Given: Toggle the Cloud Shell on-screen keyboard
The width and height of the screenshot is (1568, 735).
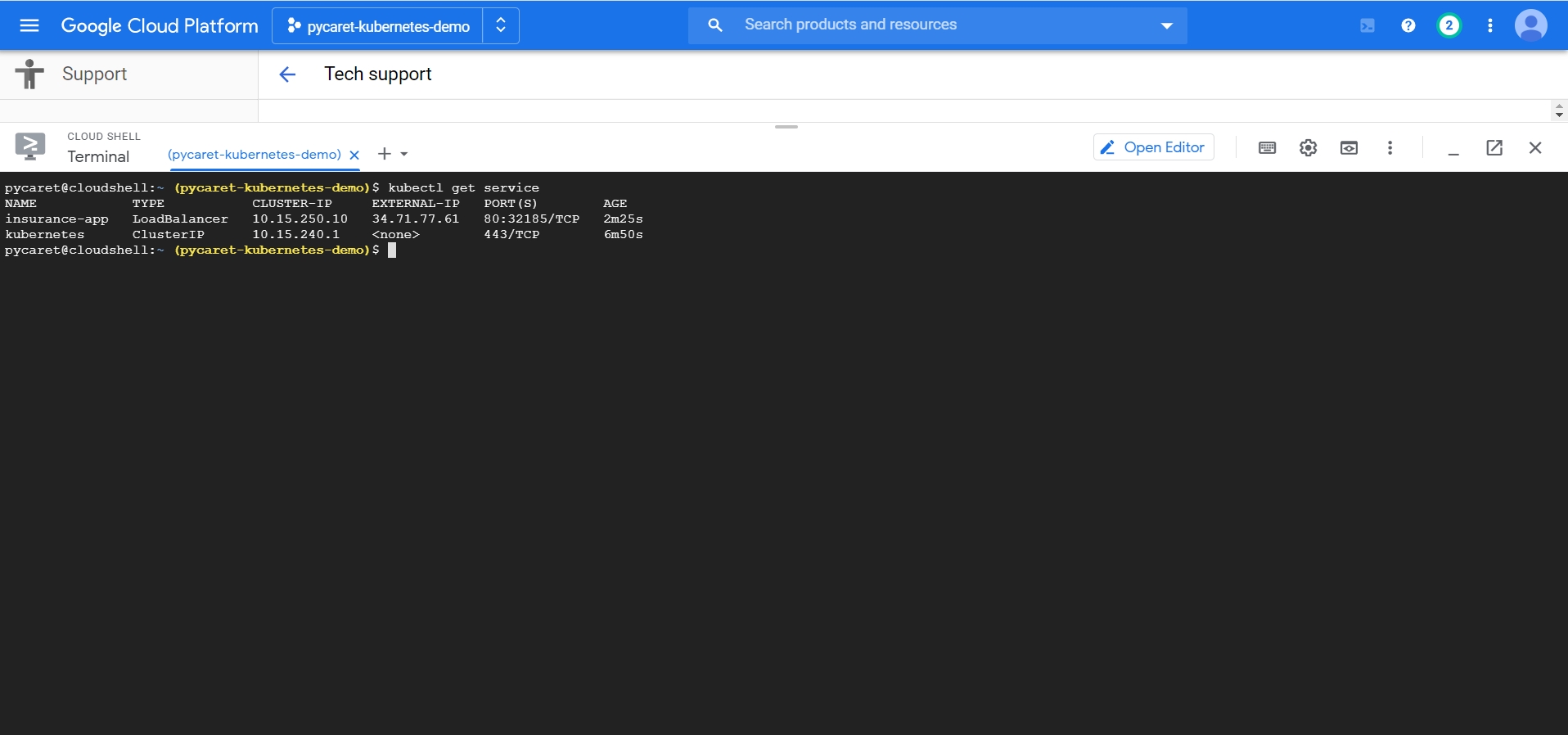Looking at the screenshot, I should click(1267, 147).
